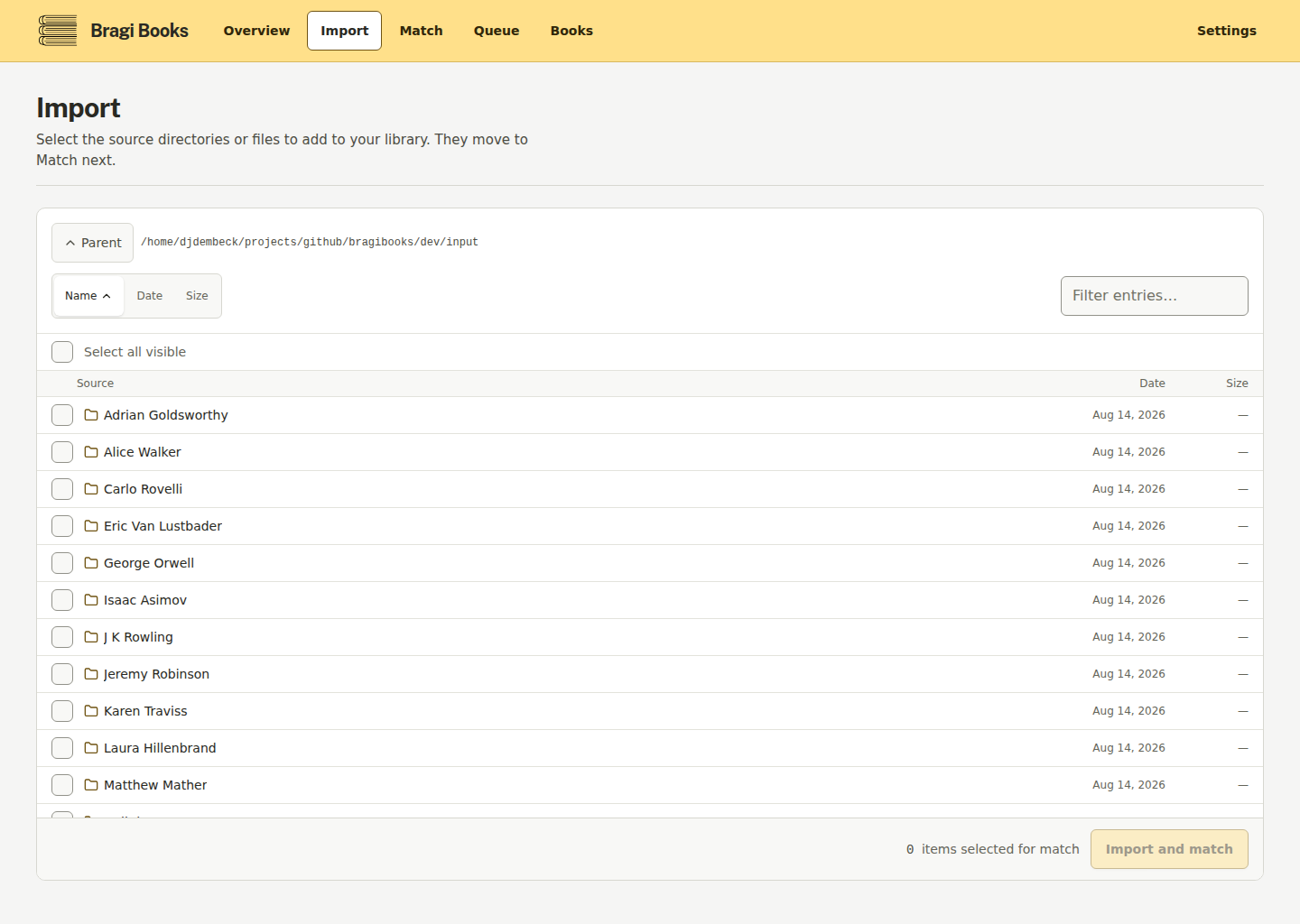Viewport: 1300px width, 924px height.
Task: Click the folder icon beside Alice Walker
Action: click(x=91, y=452)
